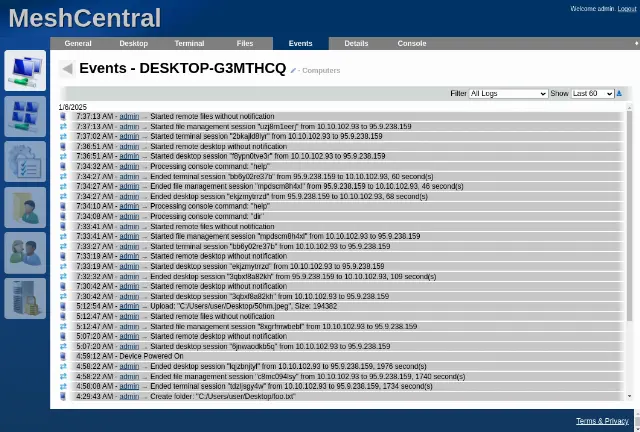Click the scroll up arrow of events list
Viewport: 640px width, 432px height.
(x=629, y=107)
